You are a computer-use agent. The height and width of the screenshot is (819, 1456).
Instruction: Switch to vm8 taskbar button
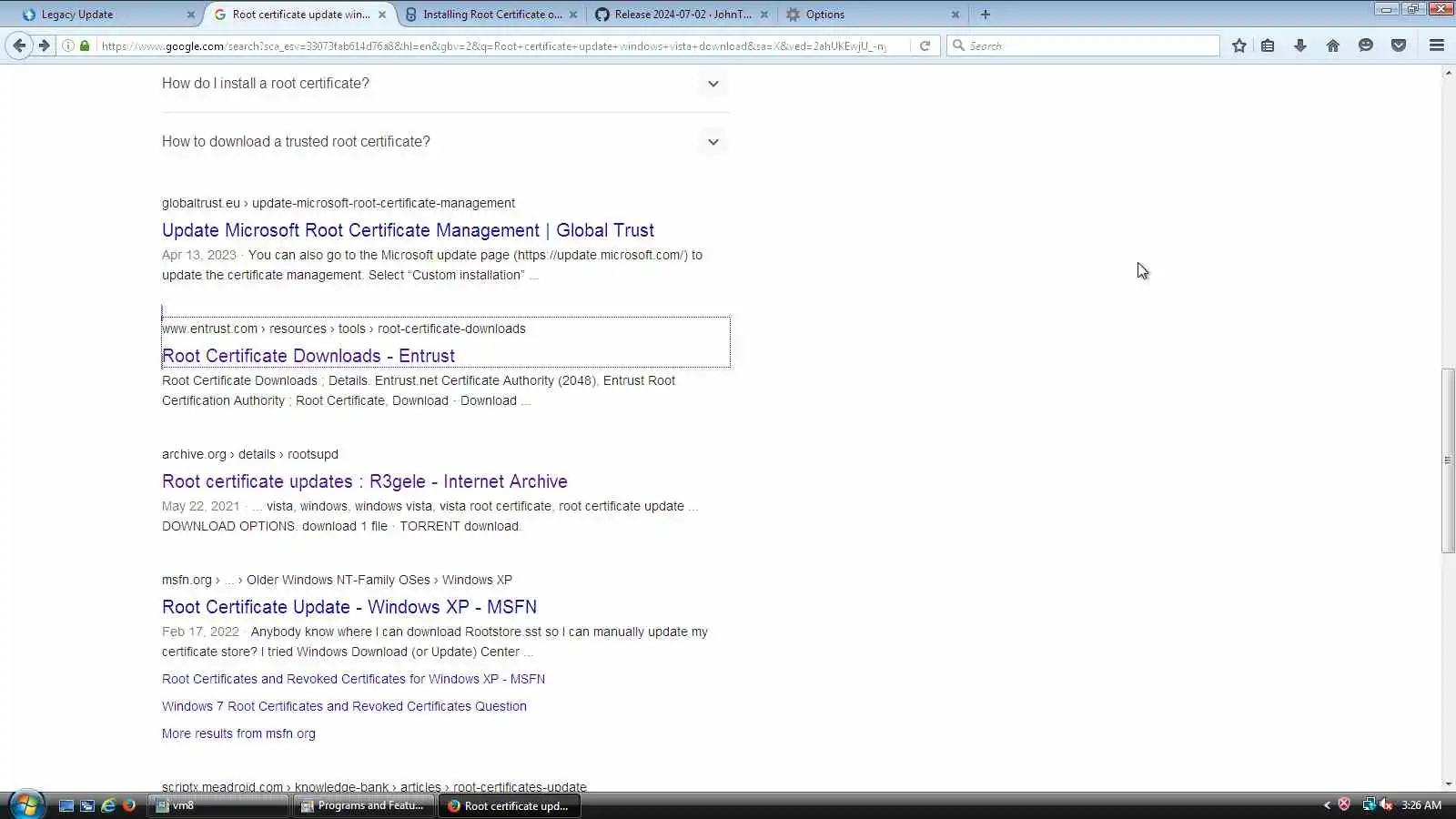pos(219,805)
